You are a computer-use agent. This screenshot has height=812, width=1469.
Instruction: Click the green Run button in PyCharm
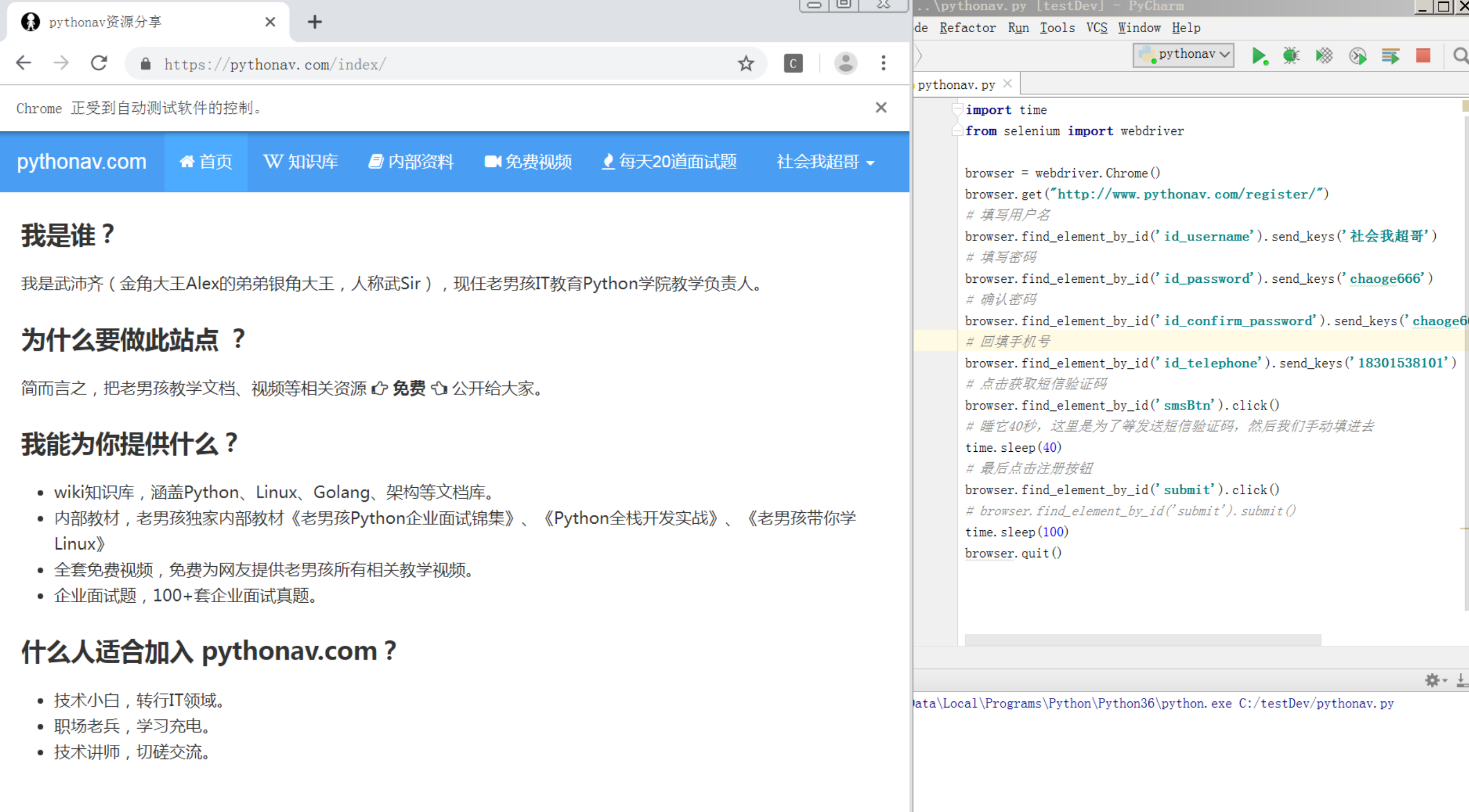click(1259, 55)
